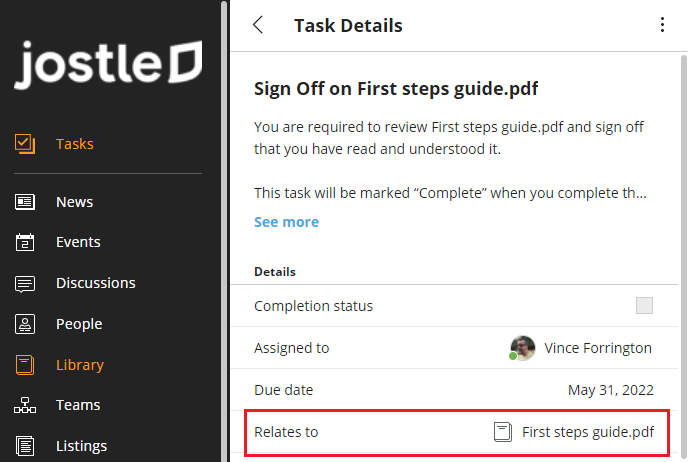Screen dimensions: 688x462
Task: Select the Tasks menu label
Action: pos(75,144)
